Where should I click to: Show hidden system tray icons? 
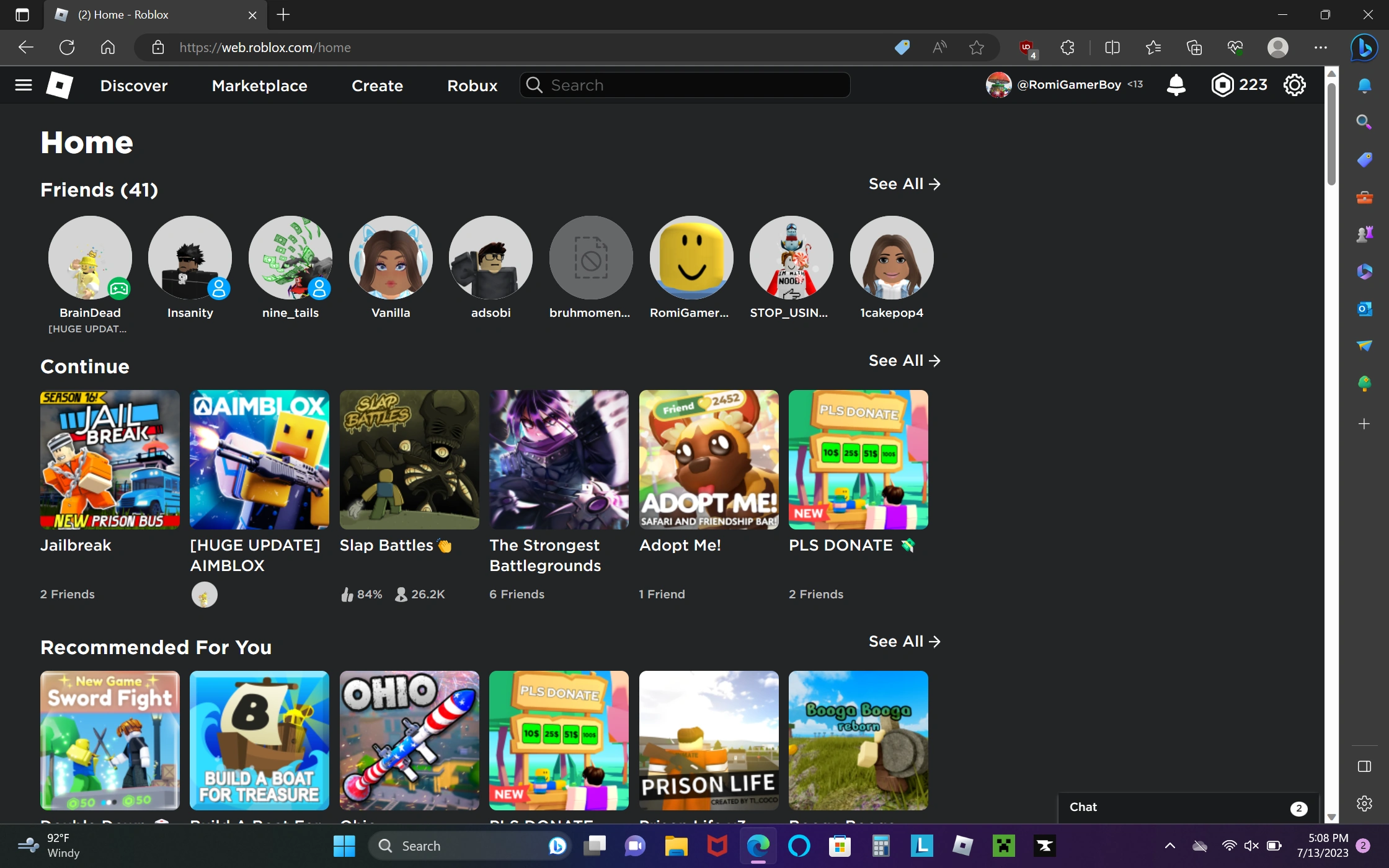point(1169,846)
